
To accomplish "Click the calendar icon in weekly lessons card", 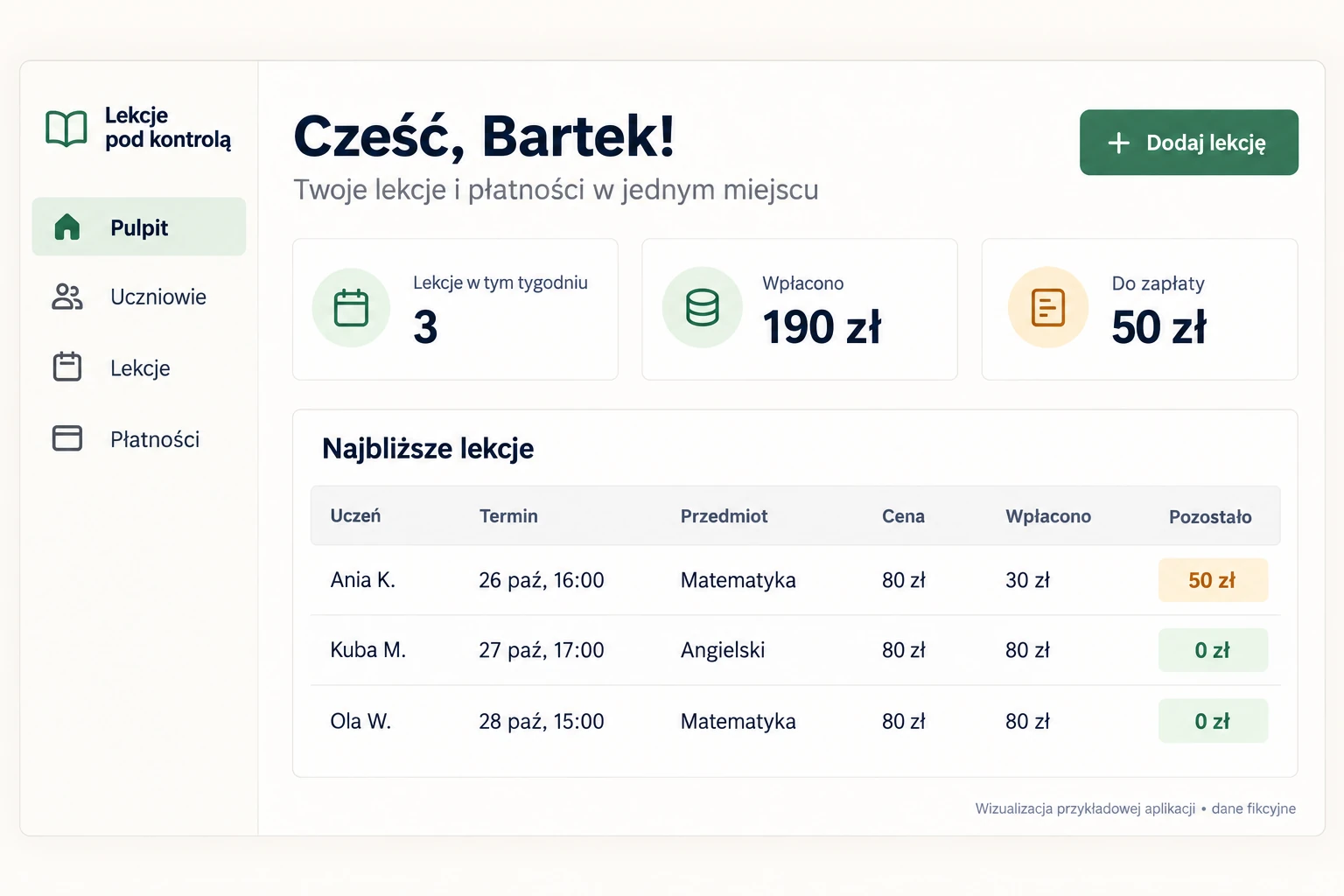I will (x=351, y=308).
